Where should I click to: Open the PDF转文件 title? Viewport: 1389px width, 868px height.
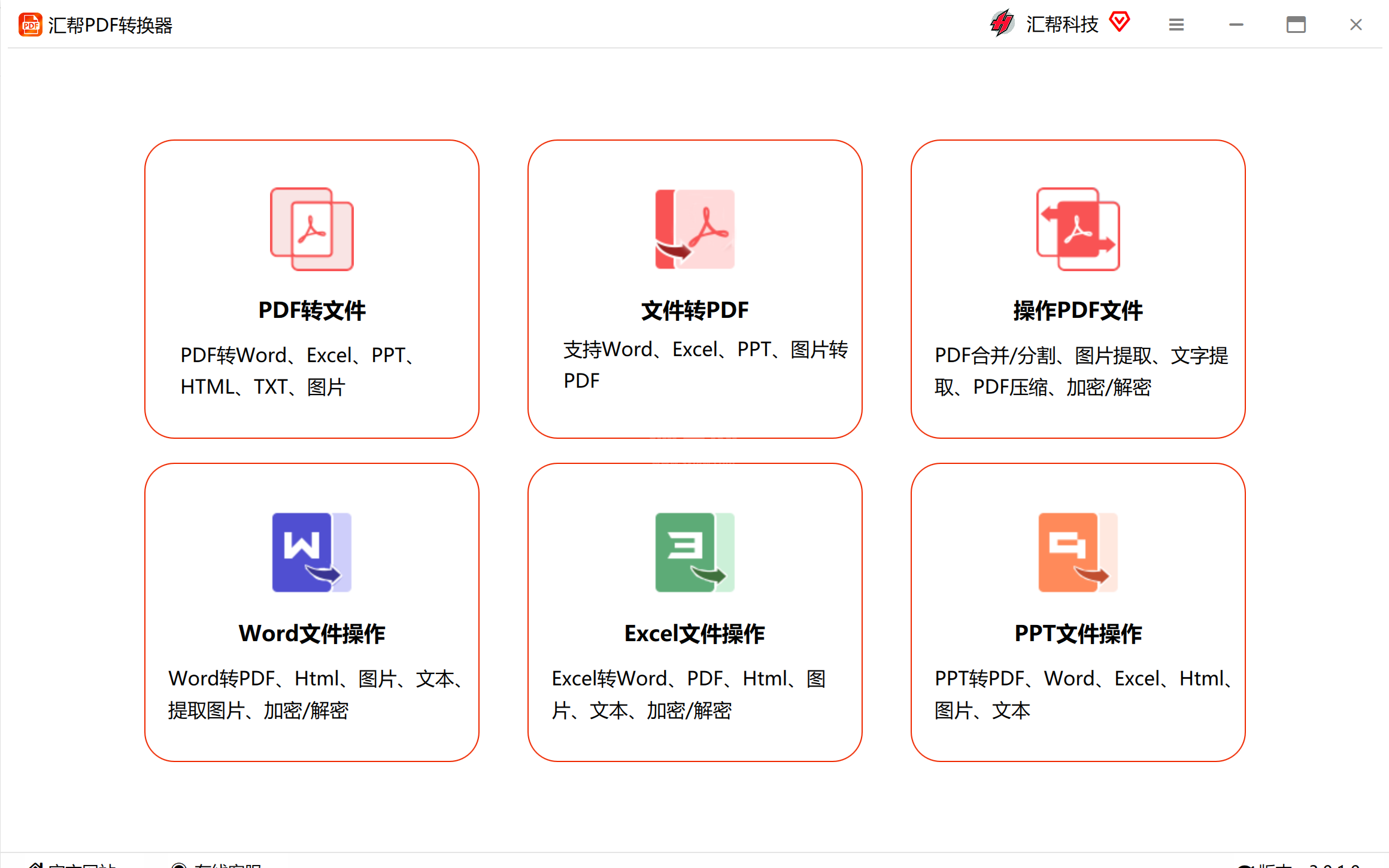coord(312,310)
